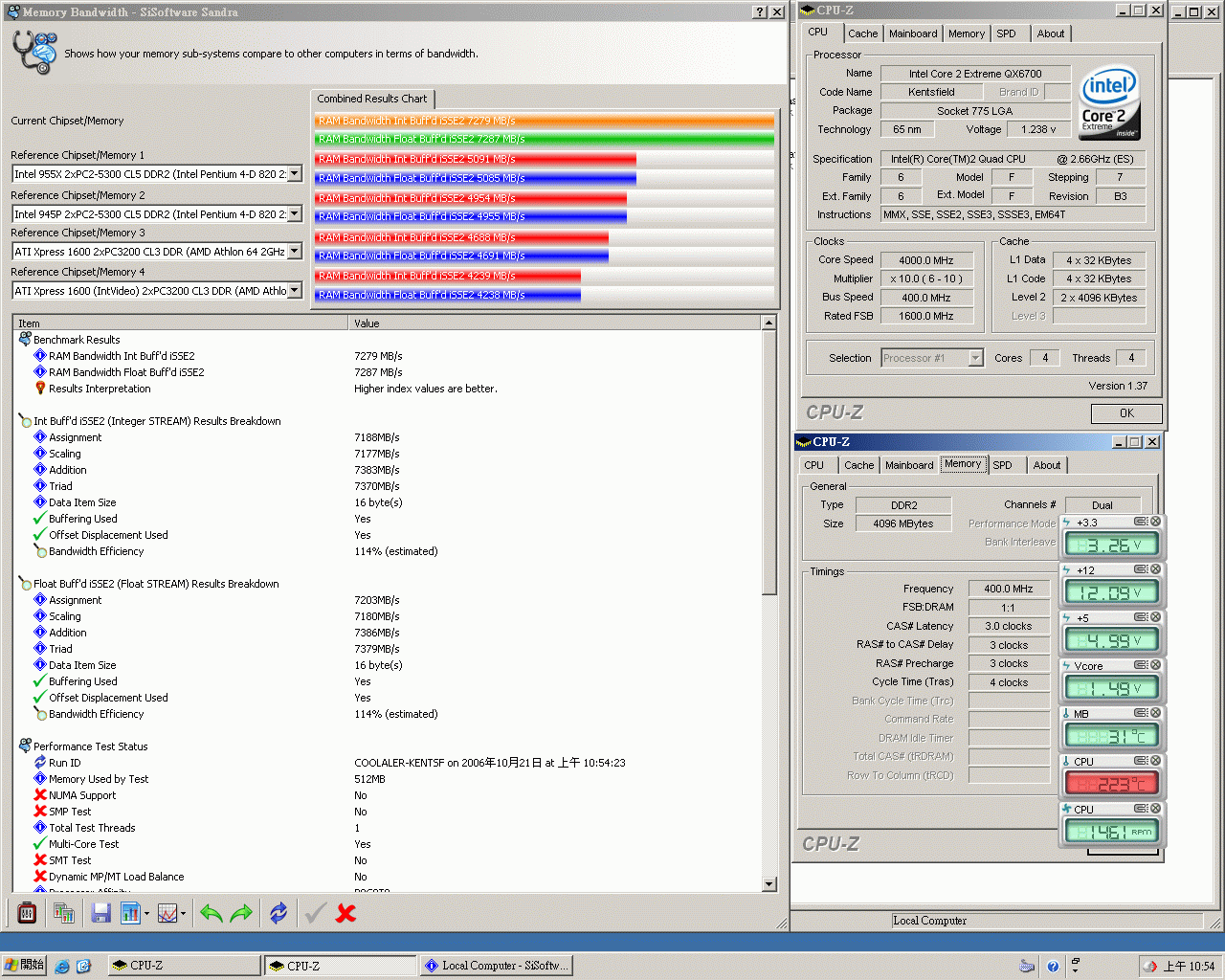Open settings icon on +5 voltage widget
Image resolution: width=1225 pixels, height=980 pixels.
coord(1141,617)
